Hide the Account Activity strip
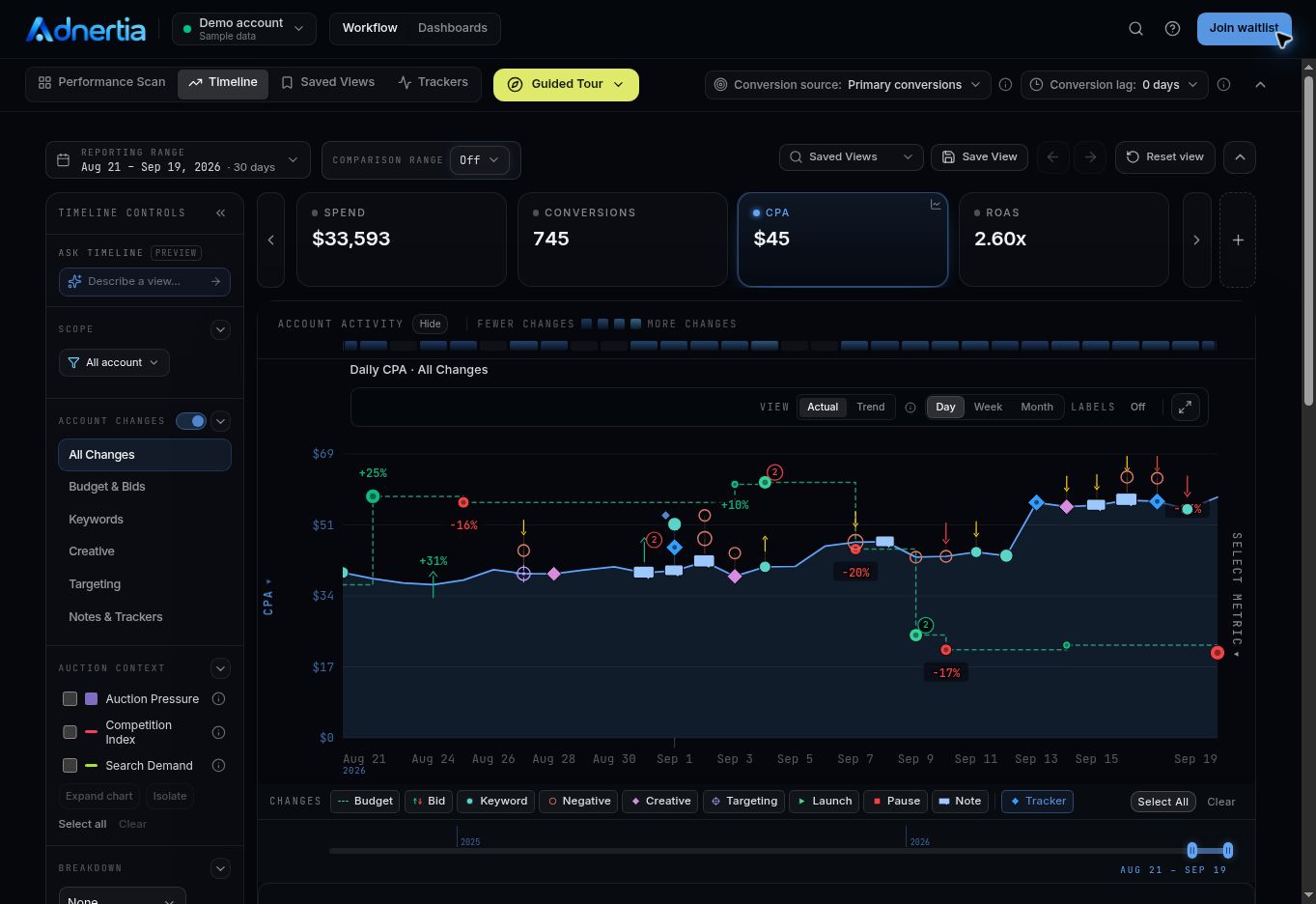Screen dimensions: 1316x904 (430, 325)
